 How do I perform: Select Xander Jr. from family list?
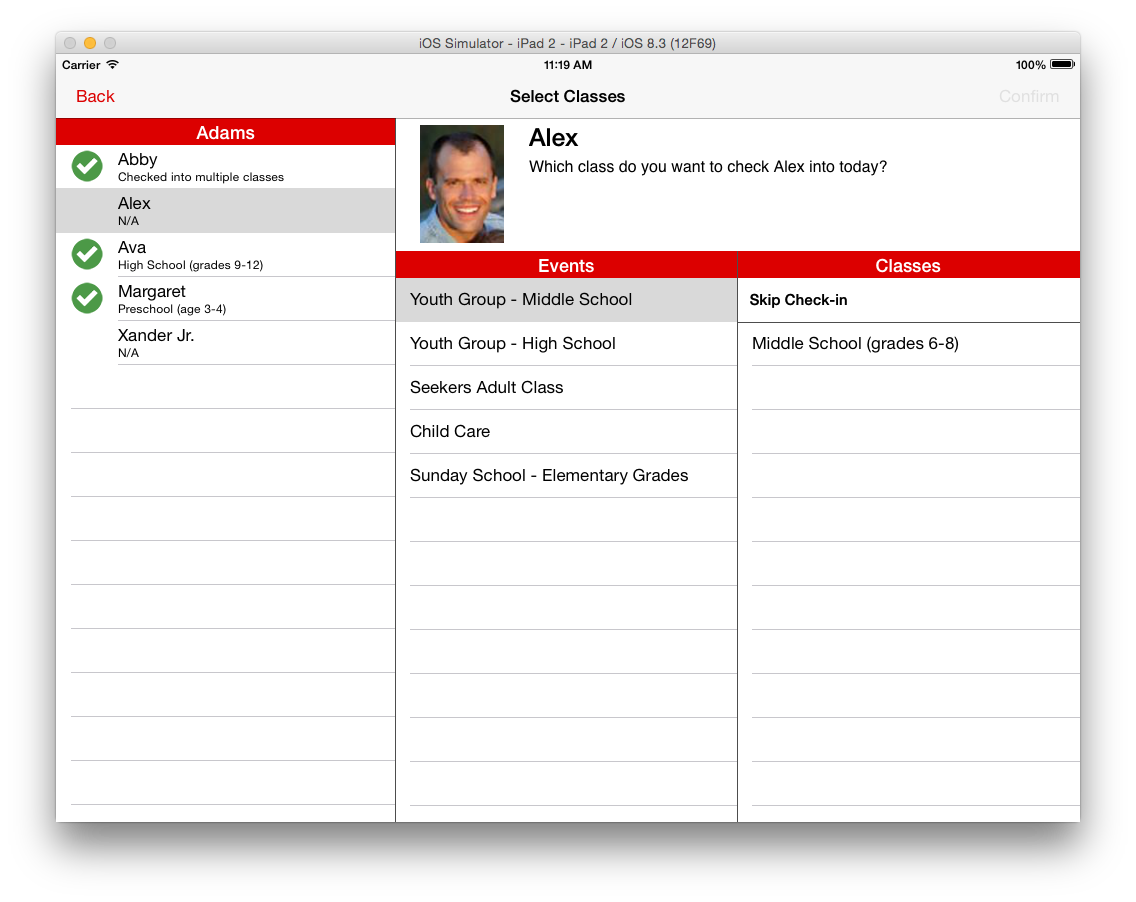(225, 342)
